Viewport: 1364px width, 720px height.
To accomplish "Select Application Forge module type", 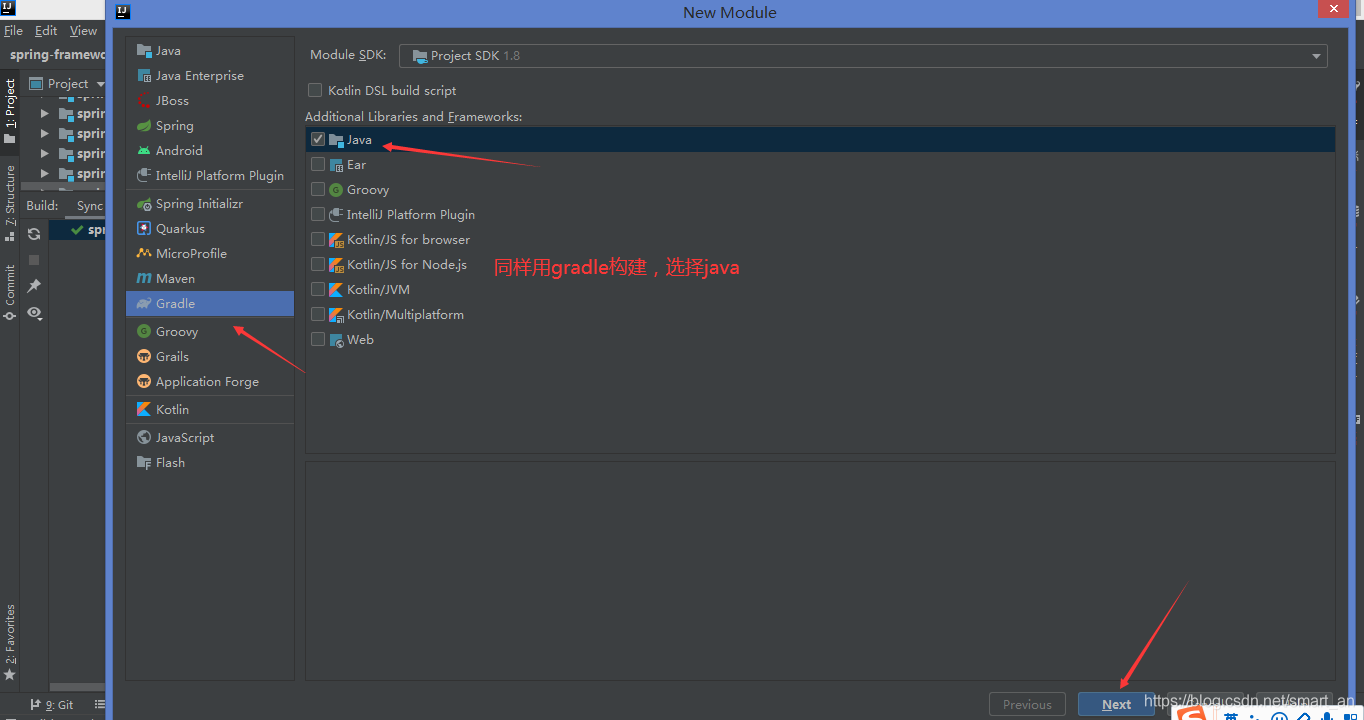I will click(x=210, y=381).
